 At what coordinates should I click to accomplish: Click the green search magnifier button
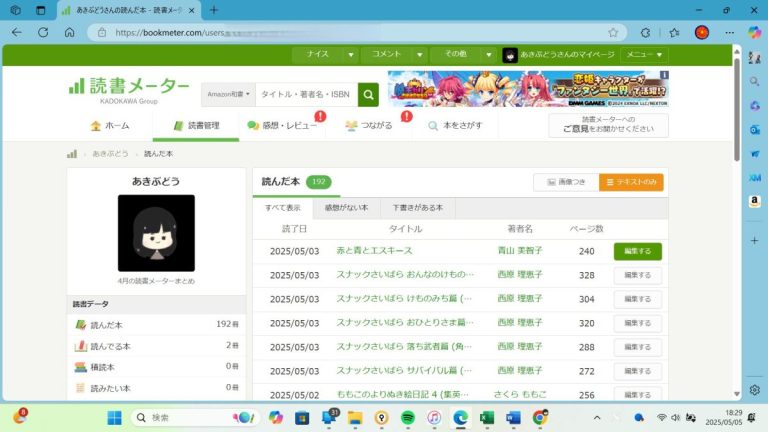[x=368, y=95]
